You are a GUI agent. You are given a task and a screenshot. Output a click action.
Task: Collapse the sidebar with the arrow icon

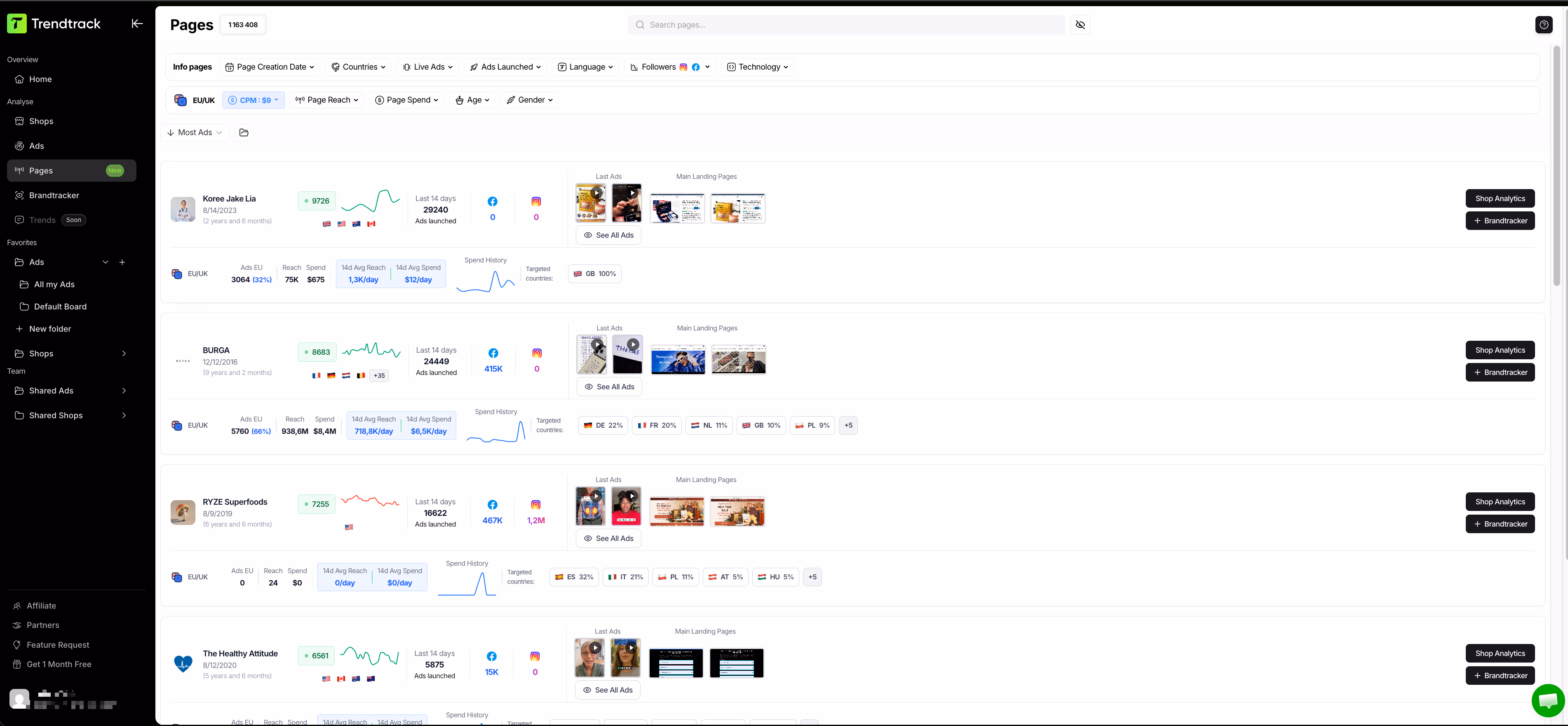click(x=137, y=23)
